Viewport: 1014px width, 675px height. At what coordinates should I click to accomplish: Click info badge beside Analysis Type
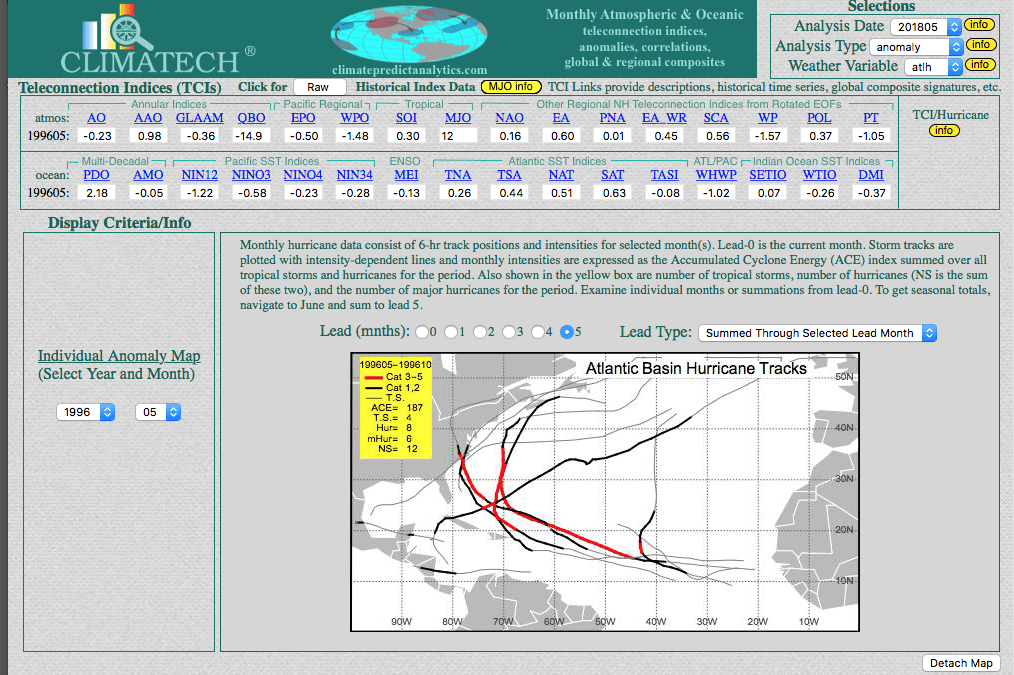point(980,45)
